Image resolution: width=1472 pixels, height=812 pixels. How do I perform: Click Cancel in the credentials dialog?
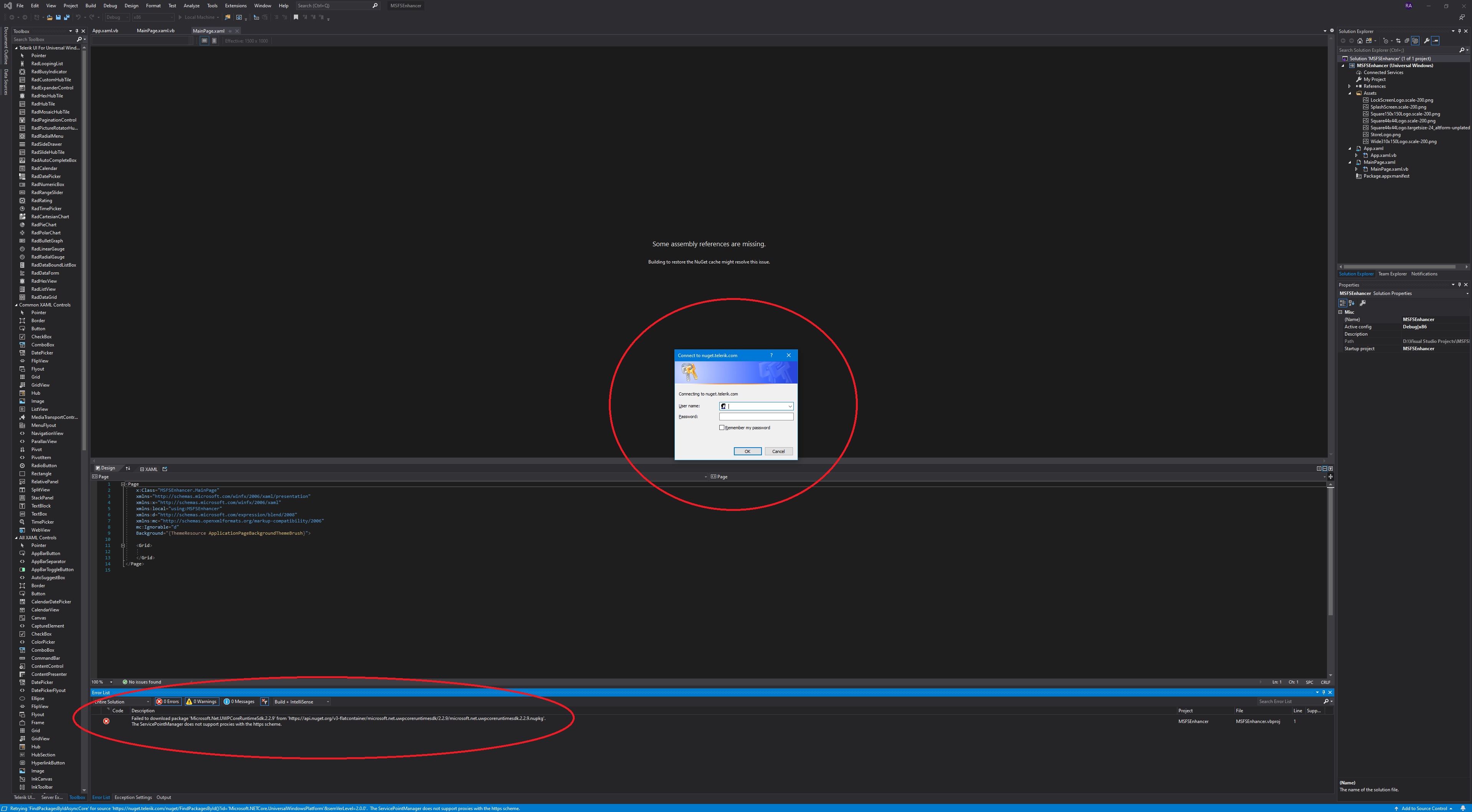pyautogui.click(x=778, y=451)
